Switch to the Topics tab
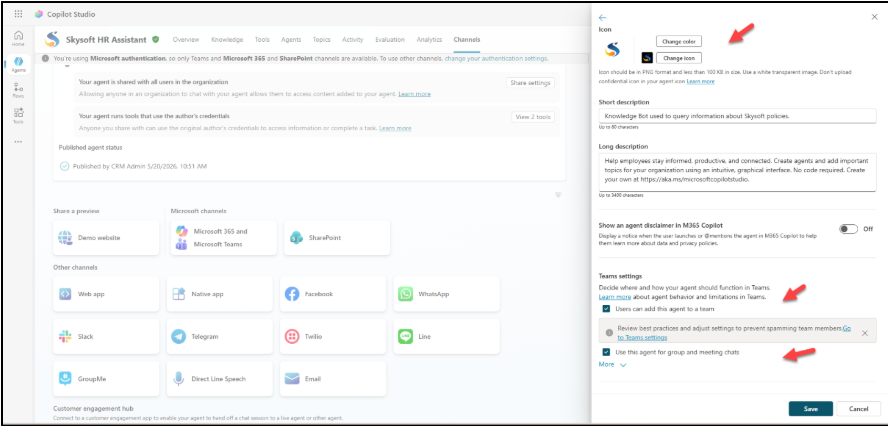 coord(322,40)
